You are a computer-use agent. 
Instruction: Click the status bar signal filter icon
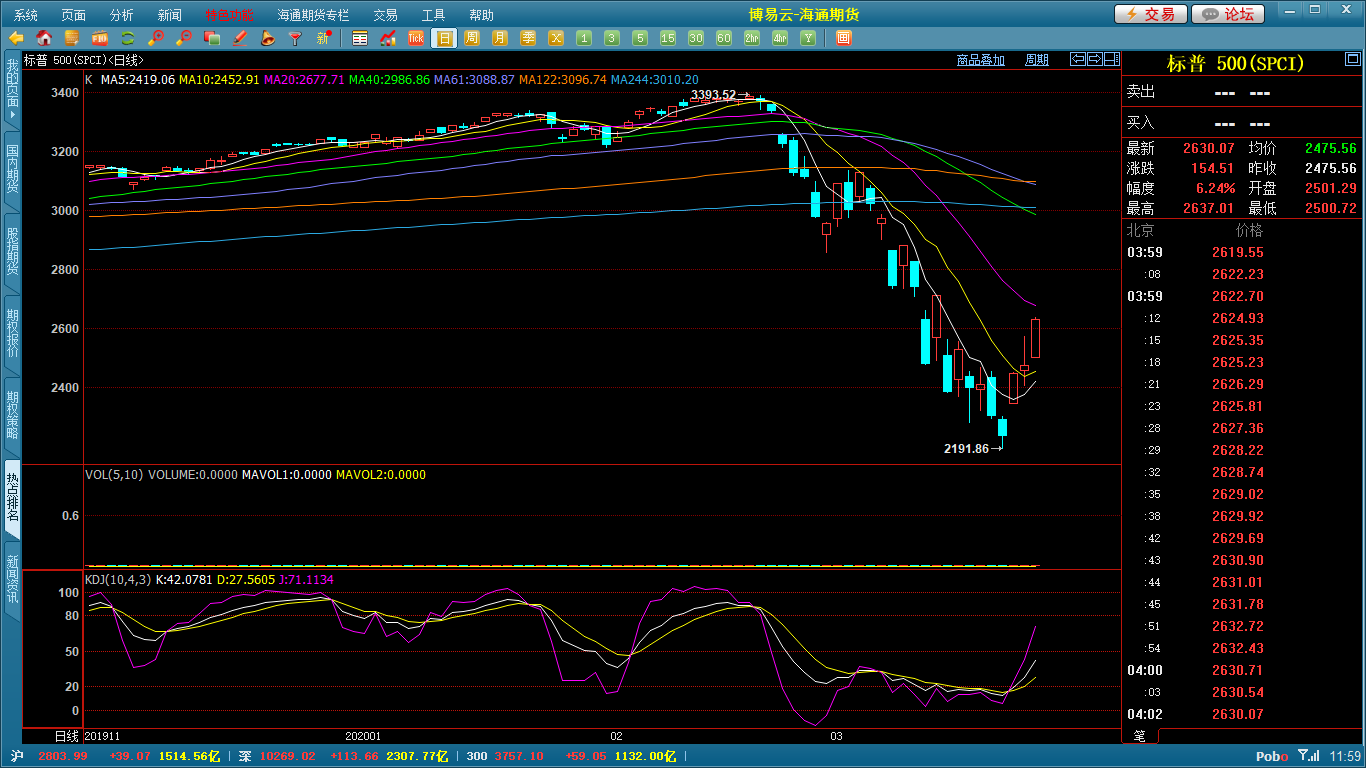click(x=1308, y=757)
